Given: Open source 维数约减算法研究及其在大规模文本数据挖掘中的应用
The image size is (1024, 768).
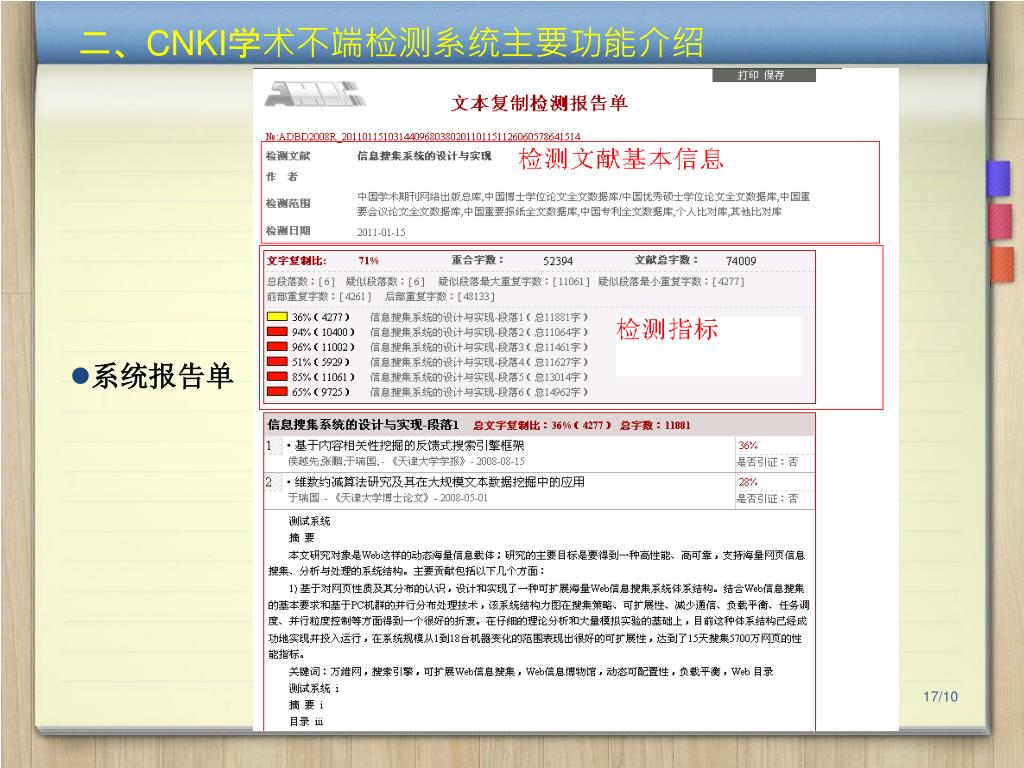Looking at the screenshot, I should (x=440, y=482).
